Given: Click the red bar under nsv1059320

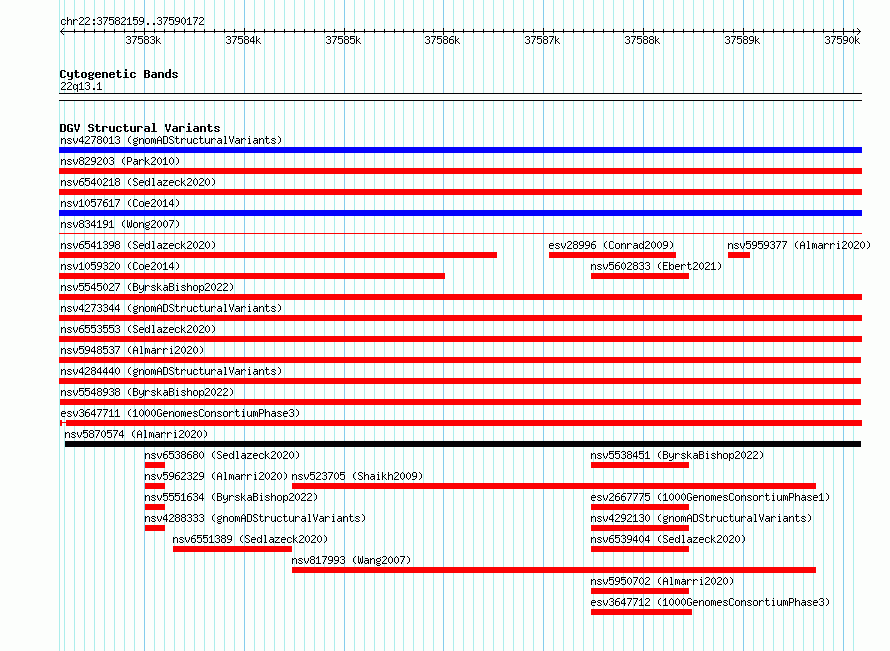Looking at the screenshot, I should pos(252,276).
